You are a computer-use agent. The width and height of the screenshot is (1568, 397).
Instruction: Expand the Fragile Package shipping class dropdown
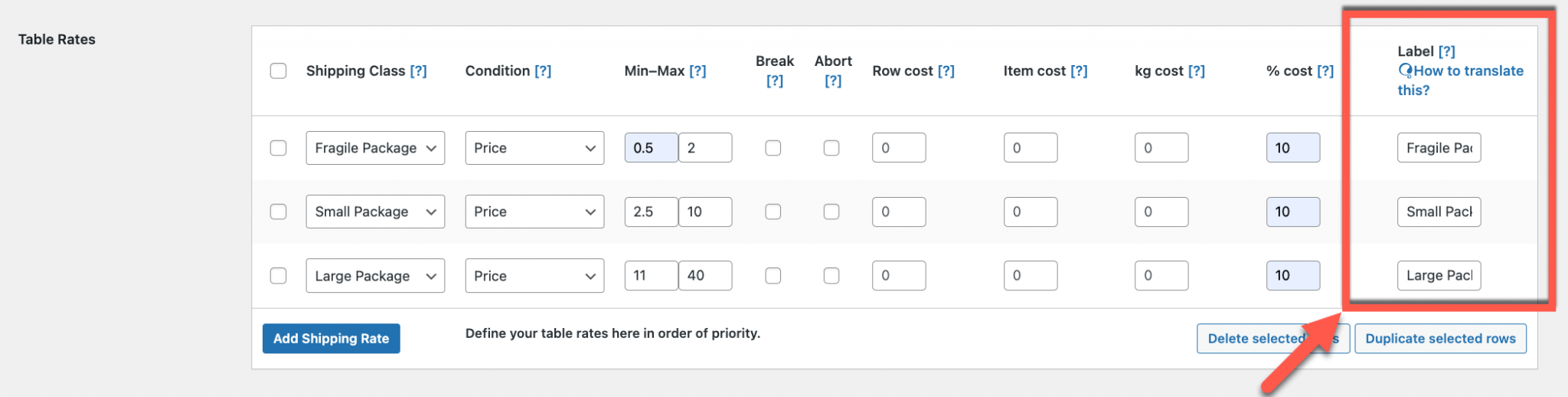coord(375,148)
